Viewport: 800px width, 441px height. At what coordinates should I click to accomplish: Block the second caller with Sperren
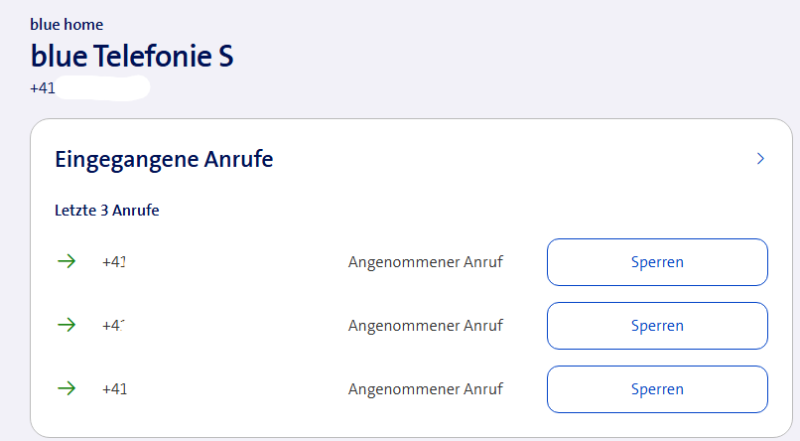click(657, 326)
